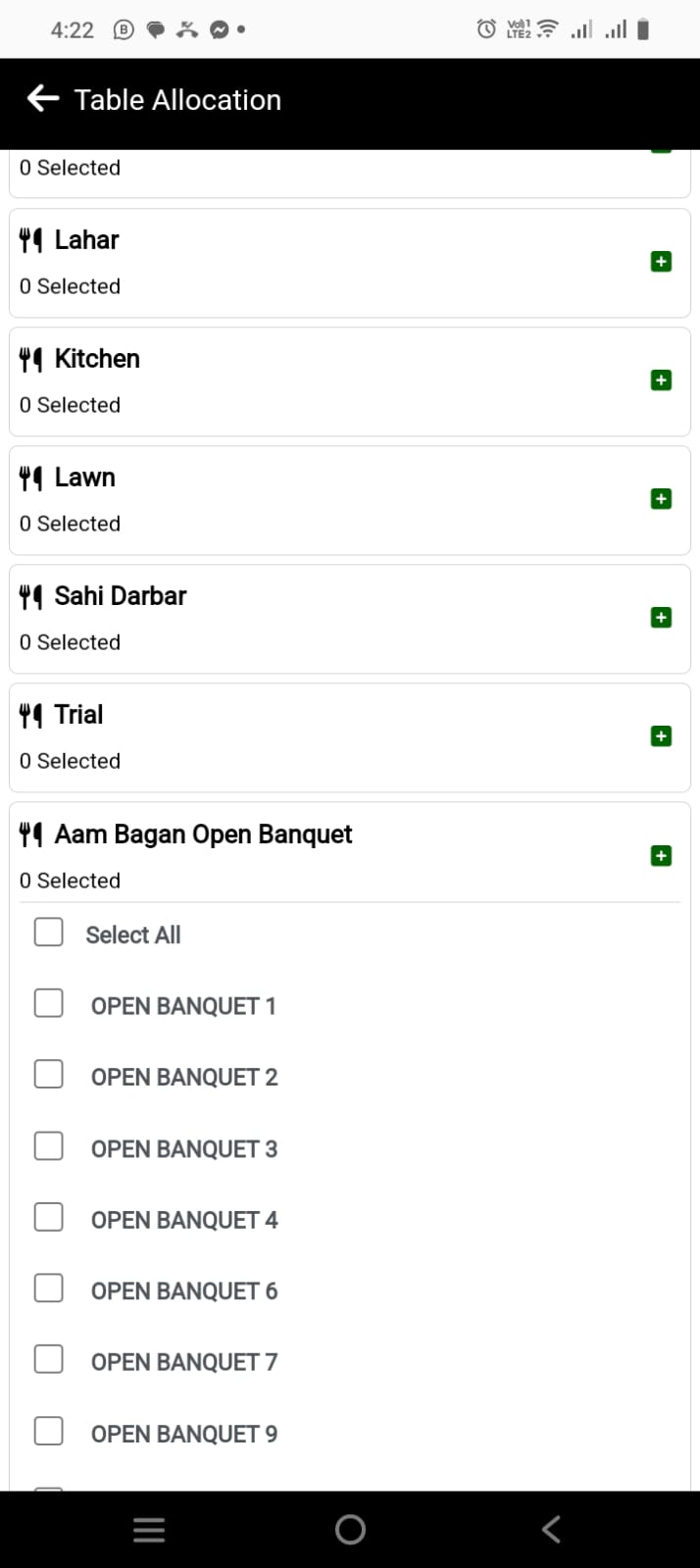
Task: Open the Sahi Darbar area title
Action: (x=121, y=596)
